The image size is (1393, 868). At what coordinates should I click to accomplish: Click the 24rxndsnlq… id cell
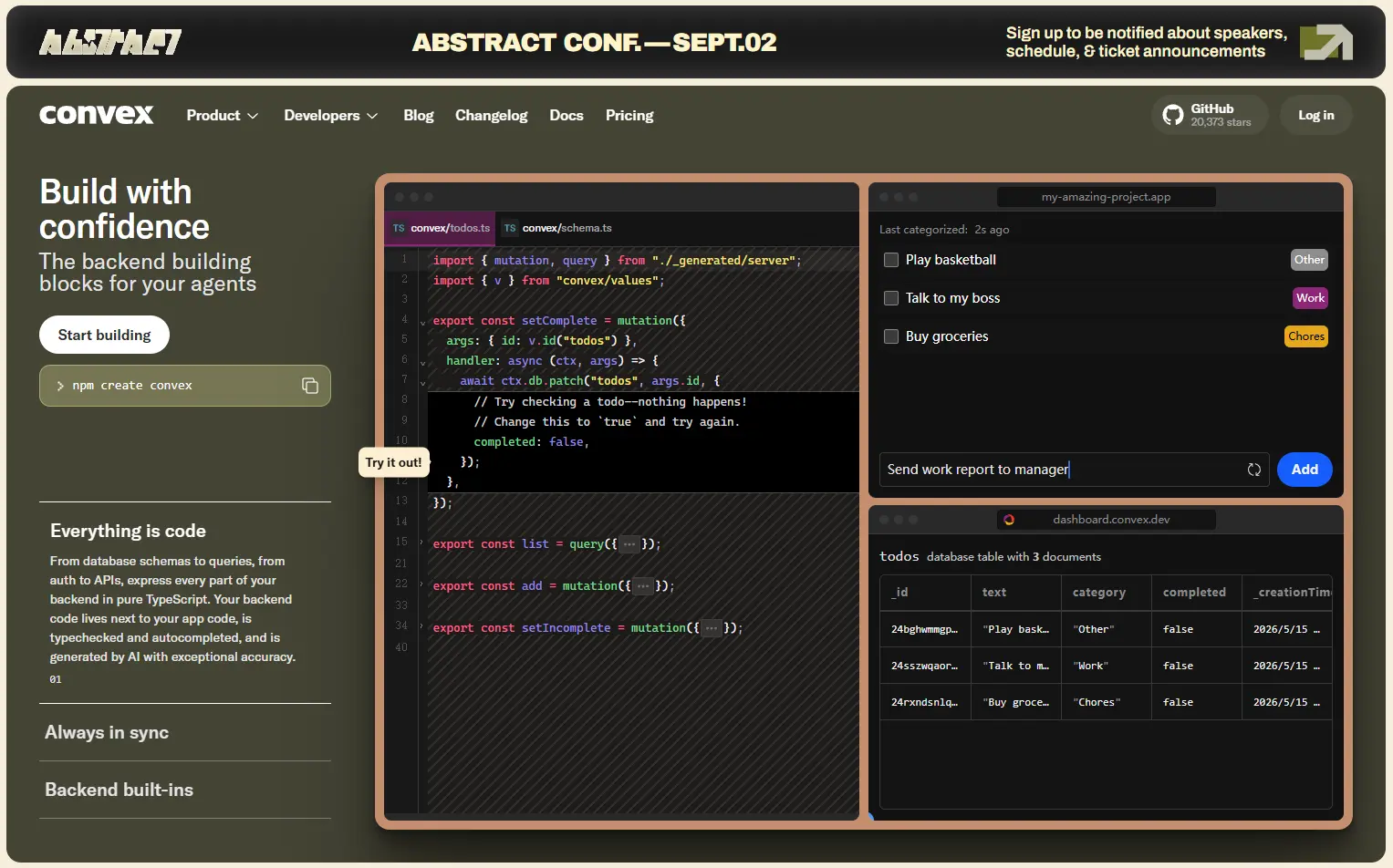pos(925,702)
